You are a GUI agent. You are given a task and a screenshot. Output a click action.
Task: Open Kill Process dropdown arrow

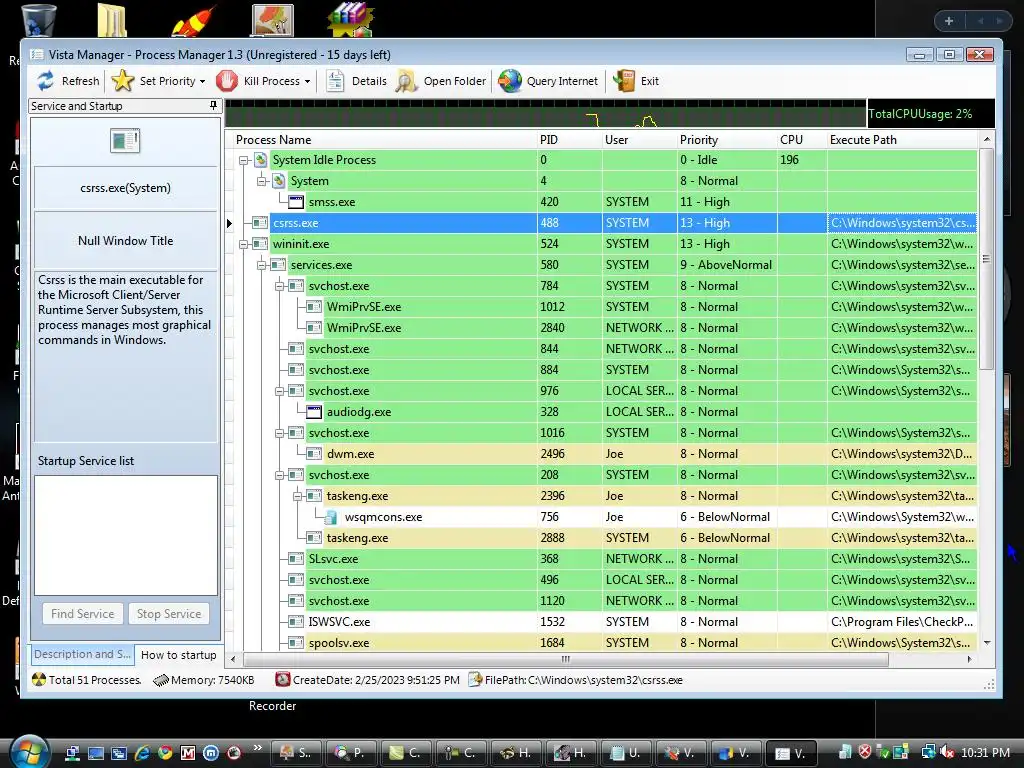click(307, 82)
